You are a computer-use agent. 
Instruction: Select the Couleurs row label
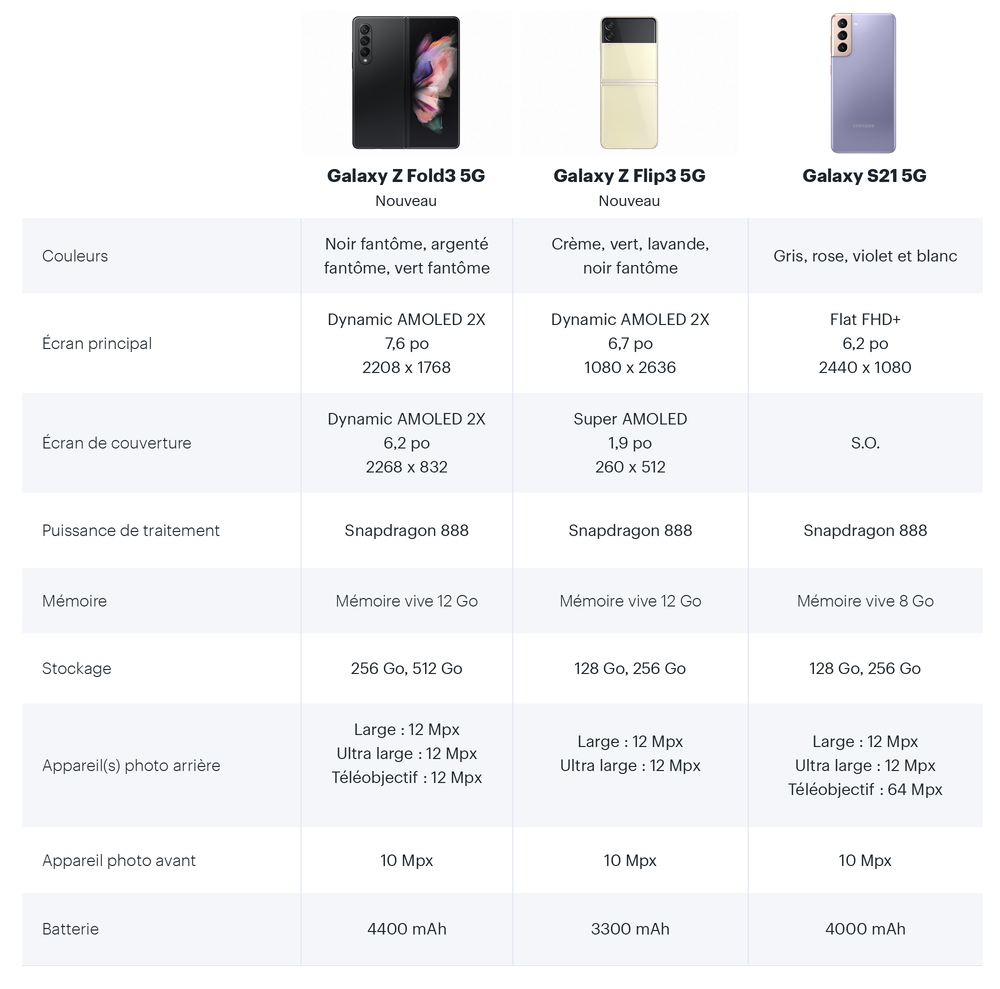pos(75,256)
